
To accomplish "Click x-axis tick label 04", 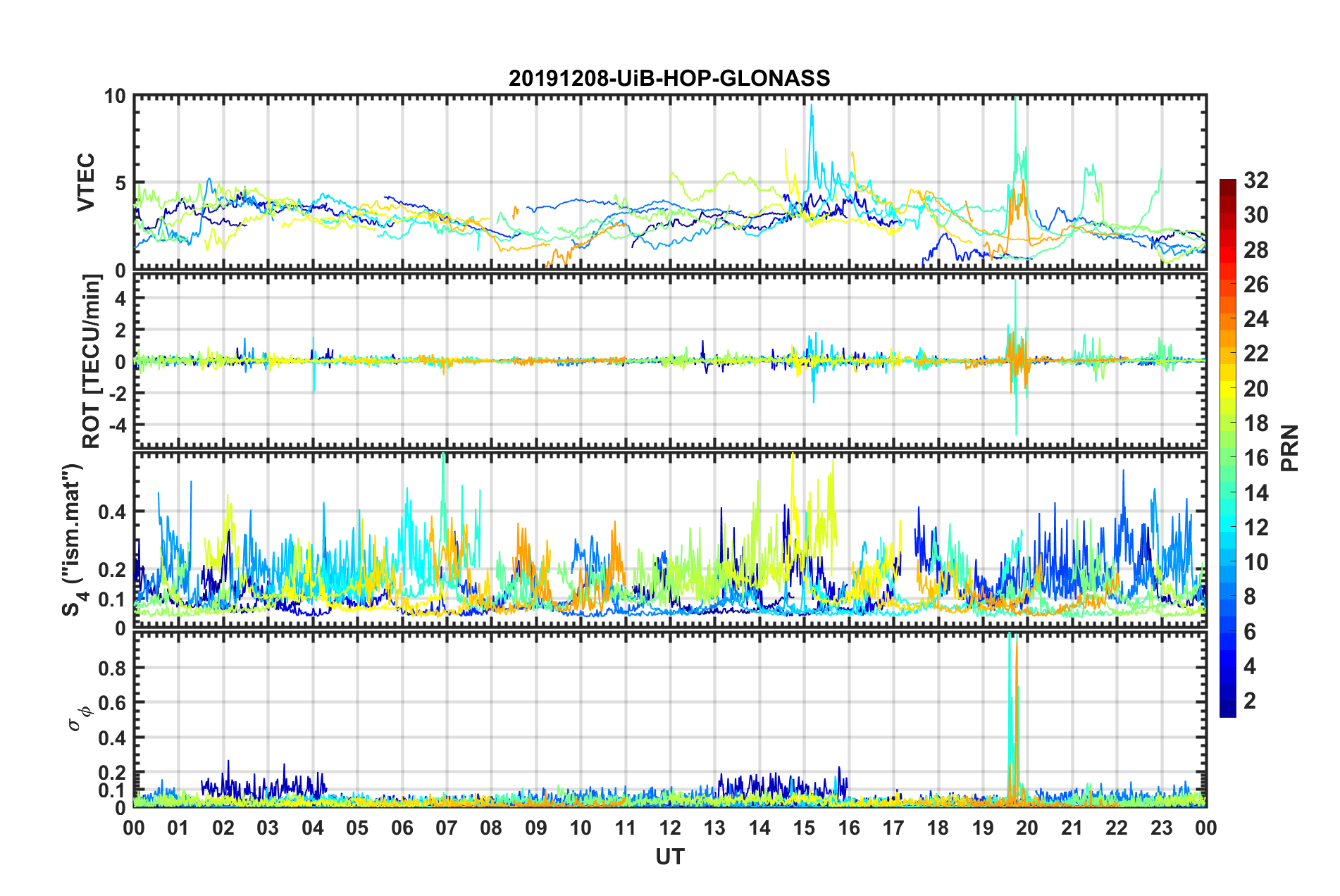I will point(313,828).
